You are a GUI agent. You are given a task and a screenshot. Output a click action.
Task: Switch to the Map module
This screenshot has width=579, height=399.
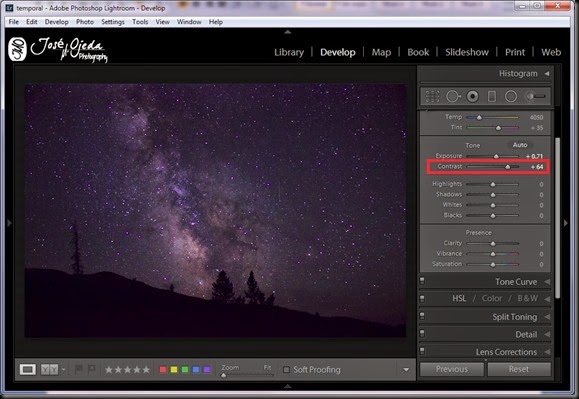(x=381, y=52)
